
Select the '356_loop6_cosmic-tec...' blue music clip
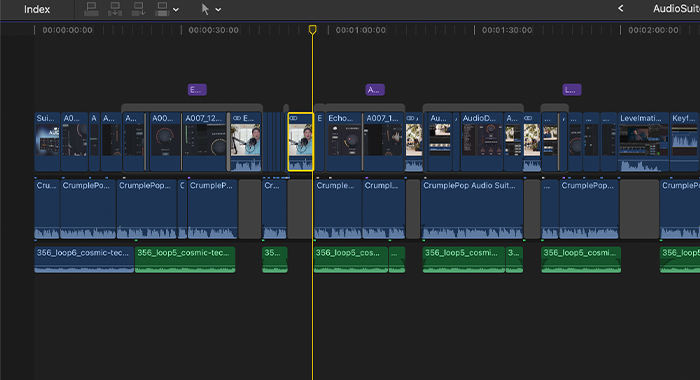[x=84, y=259]
